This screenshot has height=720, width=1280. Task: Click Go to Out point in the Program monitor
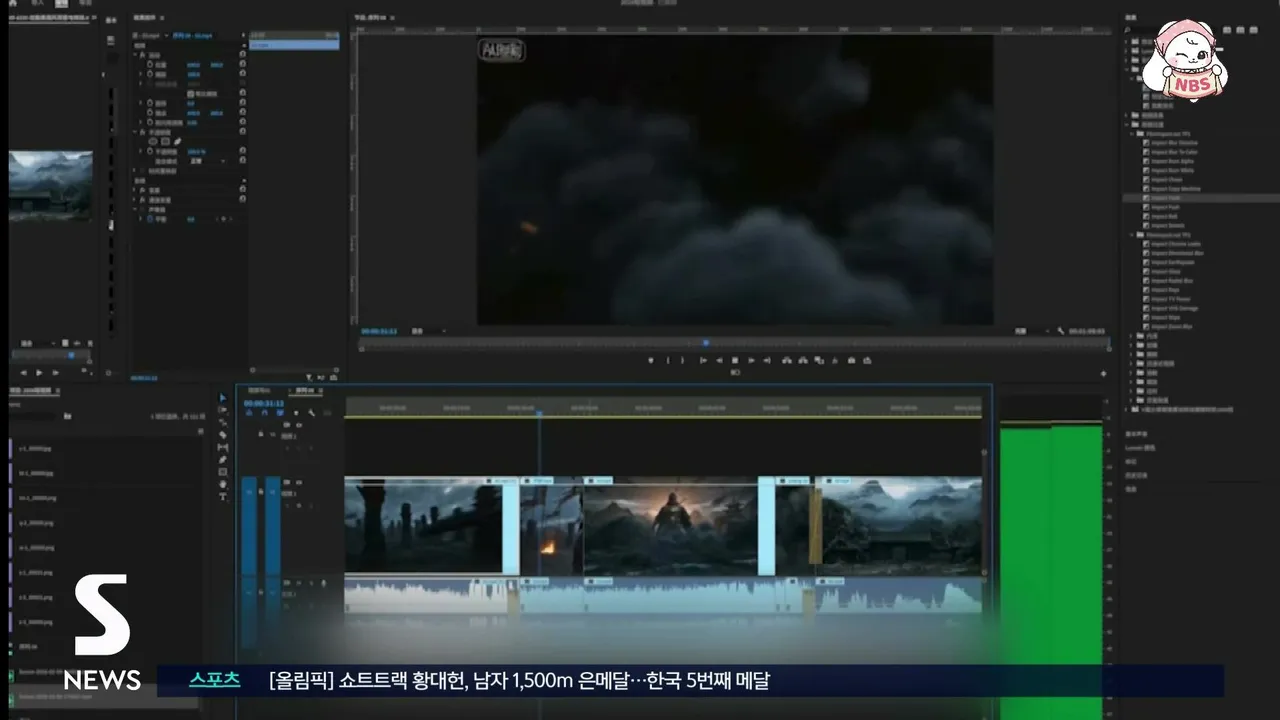(x=767, y=360)
